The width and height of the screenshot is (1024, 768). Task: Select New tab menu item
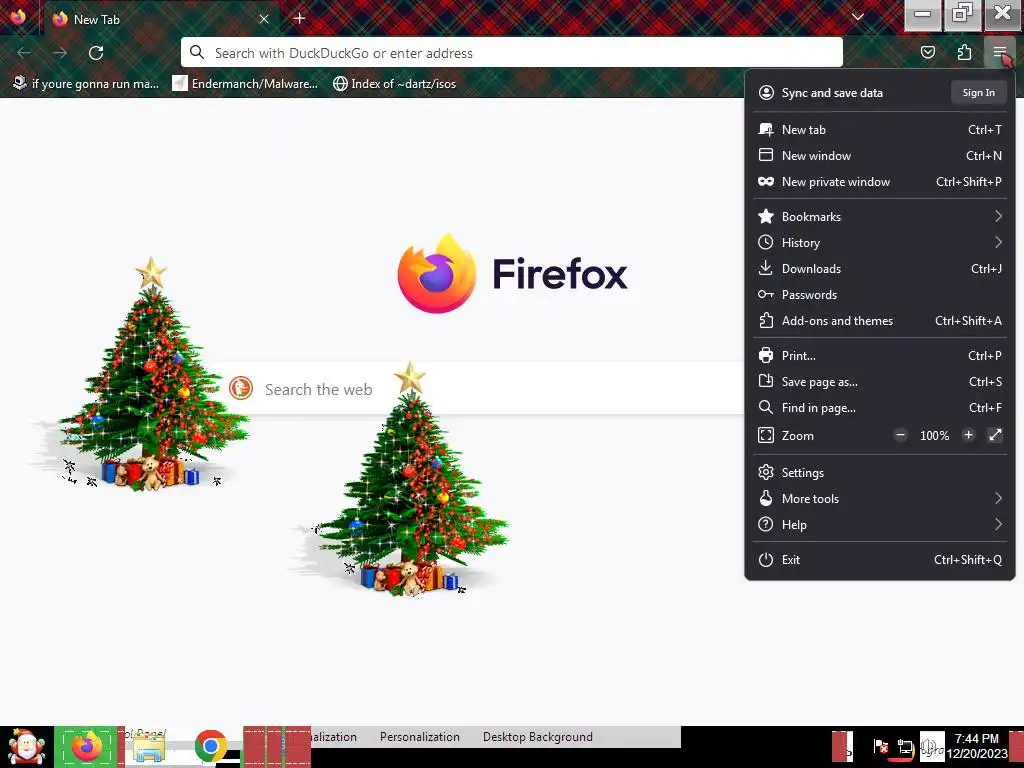coord(880,129)
